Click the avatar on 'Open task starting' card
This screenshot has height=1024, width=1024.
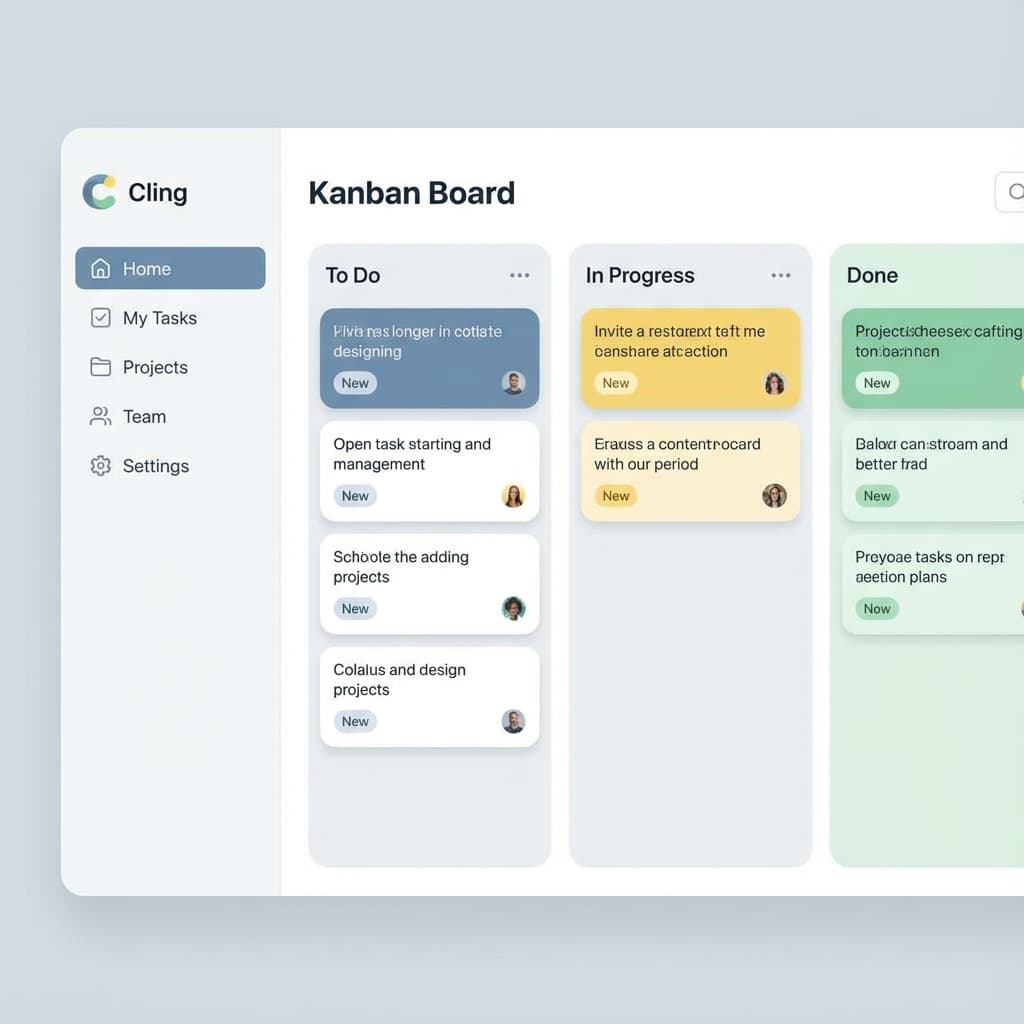(x=514, y=496)
